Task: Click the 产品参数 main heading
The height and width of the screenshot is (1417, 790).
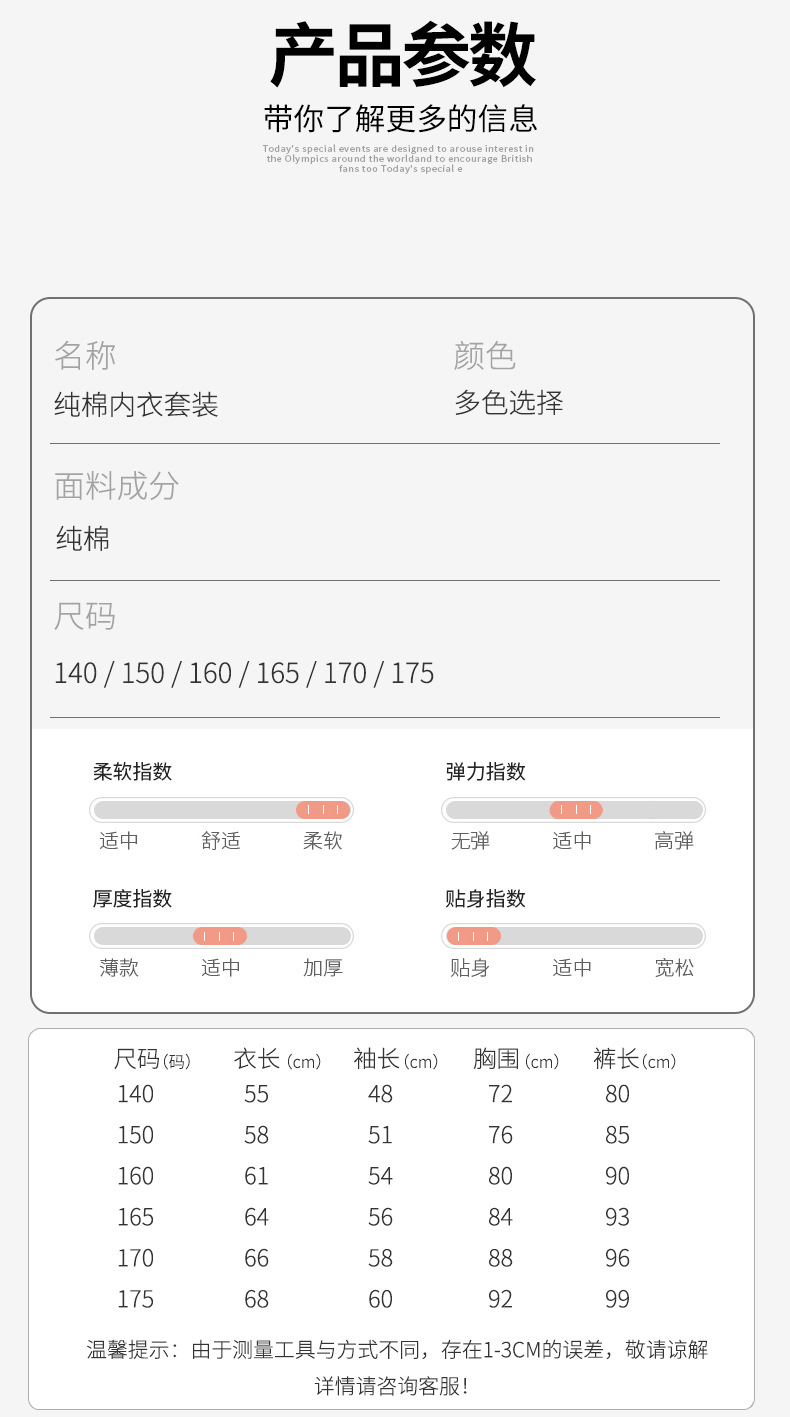Action: [402, 58]
